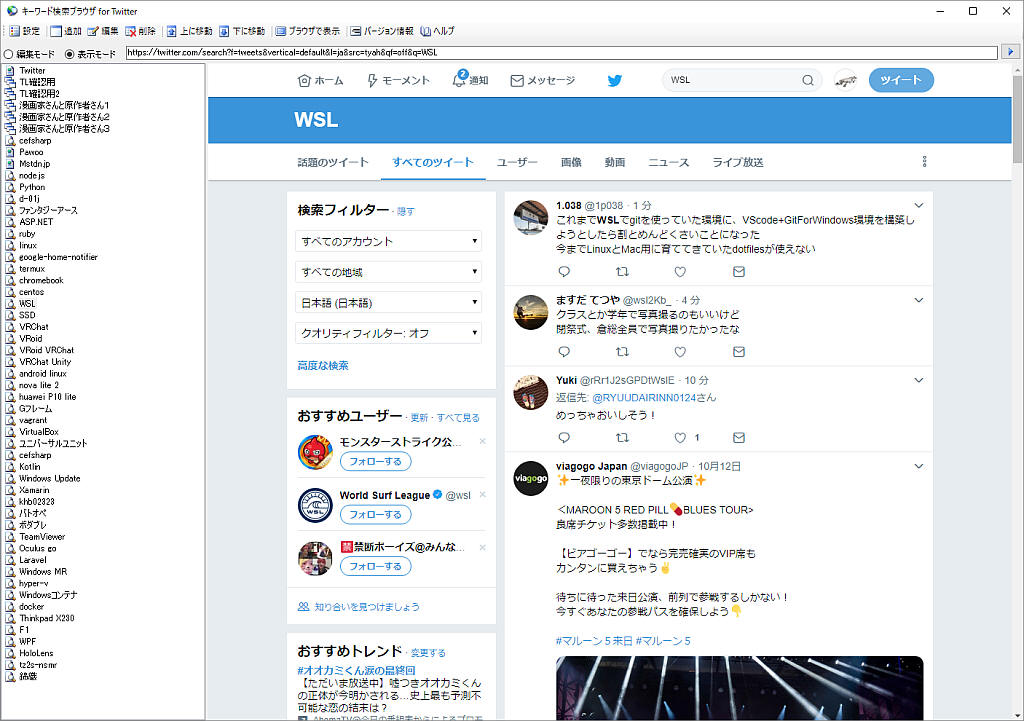Screen dimensions: 1024x721
Task: Open the すべてのアカウント filter dropdown
Action: click(388, 241)
